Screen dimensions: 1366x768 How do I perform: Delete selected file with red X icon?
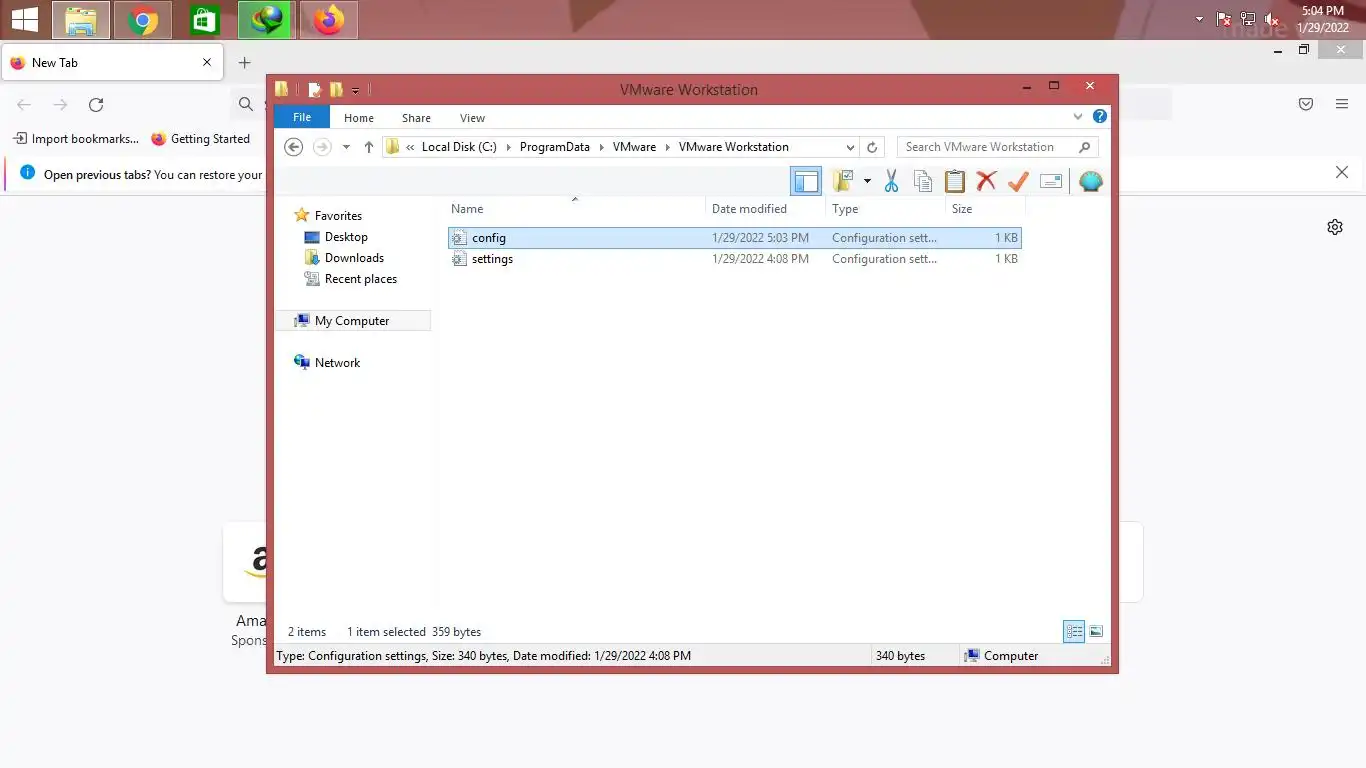pos(987,181)
